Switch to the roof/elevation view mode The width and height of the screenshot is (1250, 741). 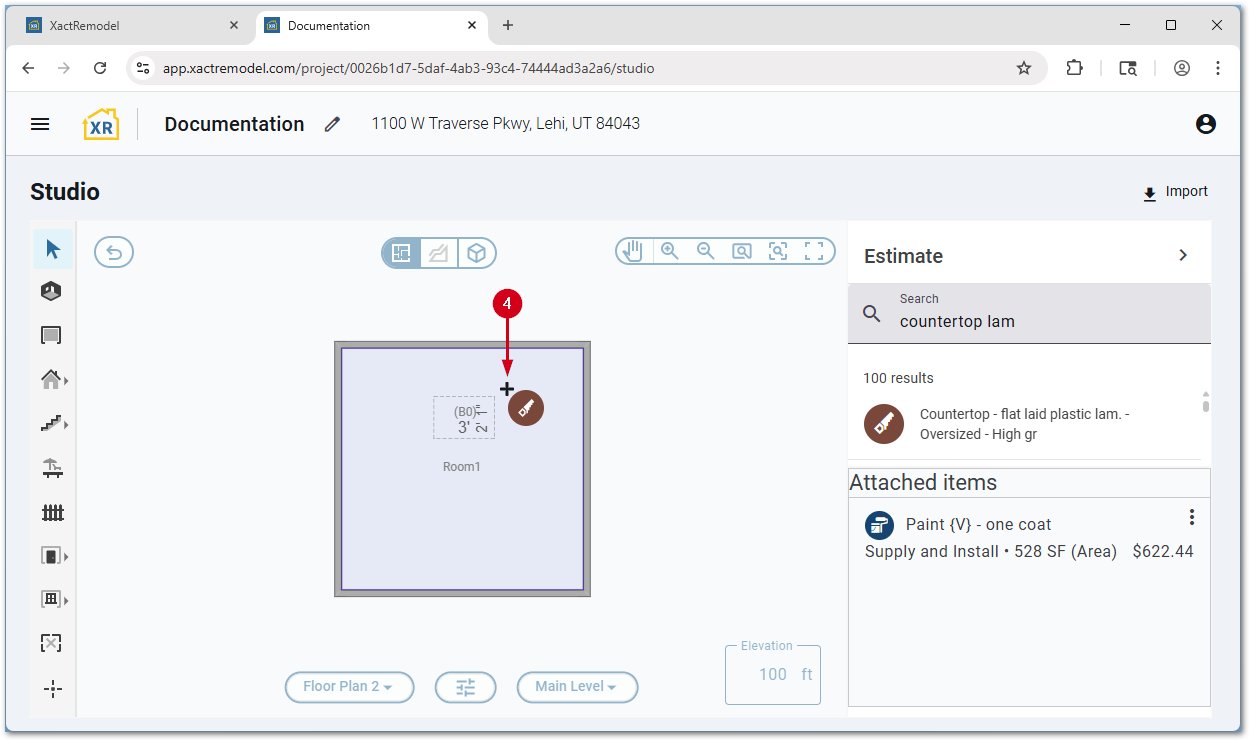click(439, 253)
